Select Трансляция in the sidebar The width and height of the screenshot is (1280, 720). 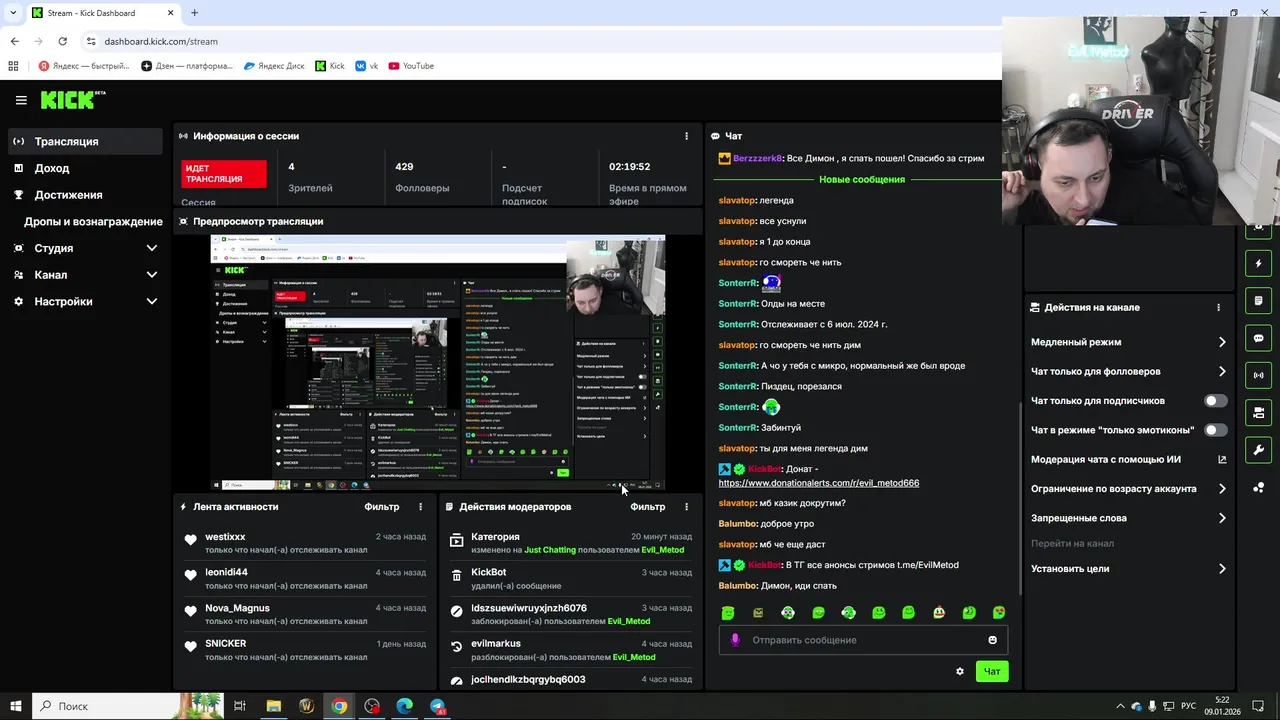(x=86, y=142)
